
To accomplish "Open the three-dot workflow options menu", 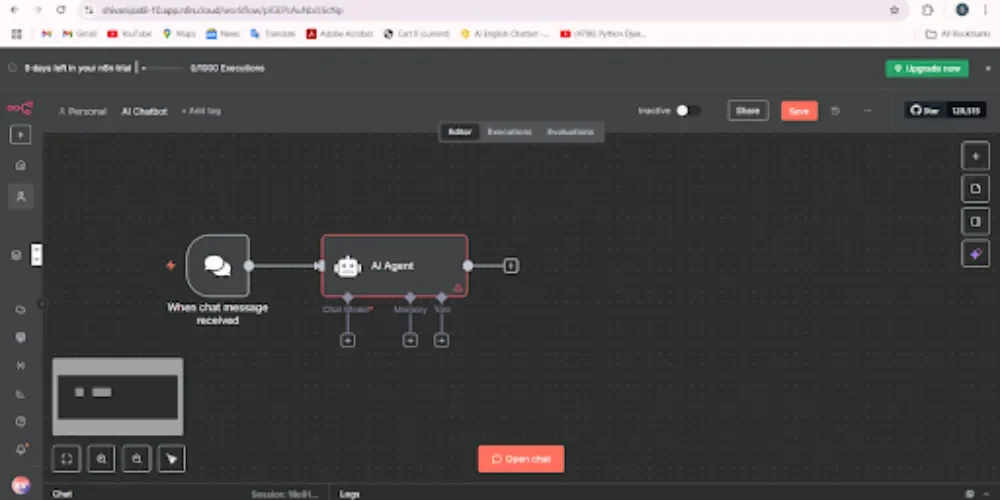I will pyautogui.click(x=867, y=111).
